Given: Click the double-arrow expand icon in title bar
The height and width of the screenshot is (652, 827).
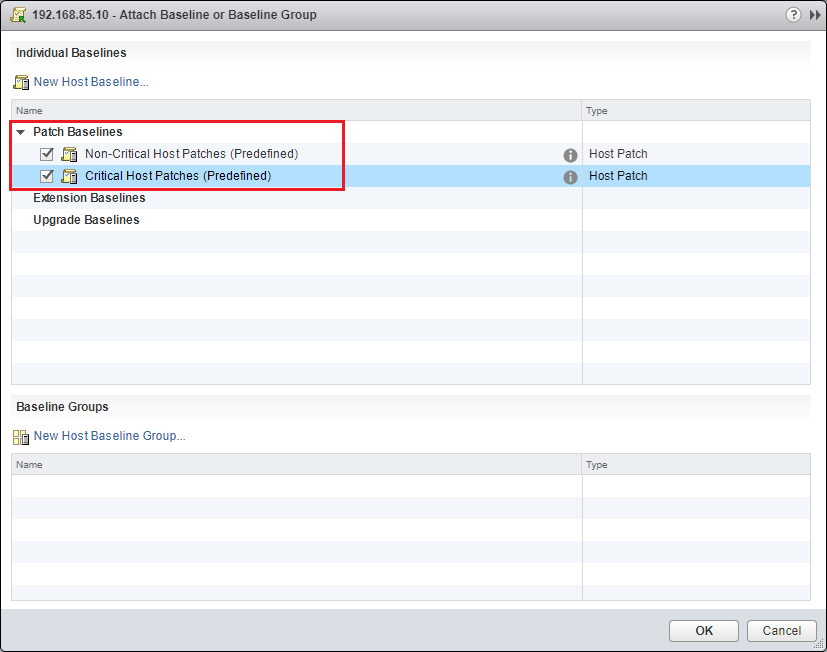Looking at the screenshot, I should tap(815, 15).
